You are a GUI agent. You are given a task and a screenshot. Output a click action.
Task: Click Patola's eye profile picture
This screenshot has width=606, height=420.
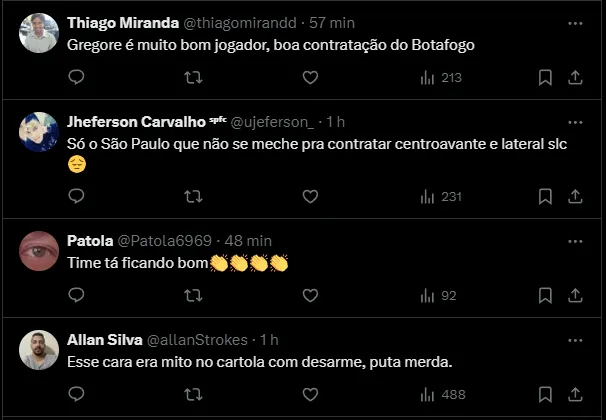click(39, 249)
